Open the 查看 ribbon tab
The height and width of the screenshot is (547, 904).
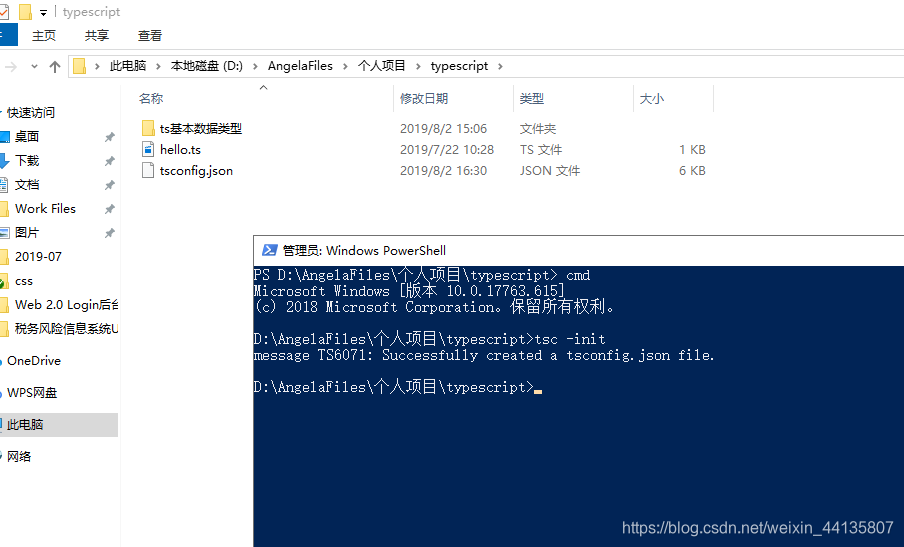pyautogui.click(x=150, y=36)
